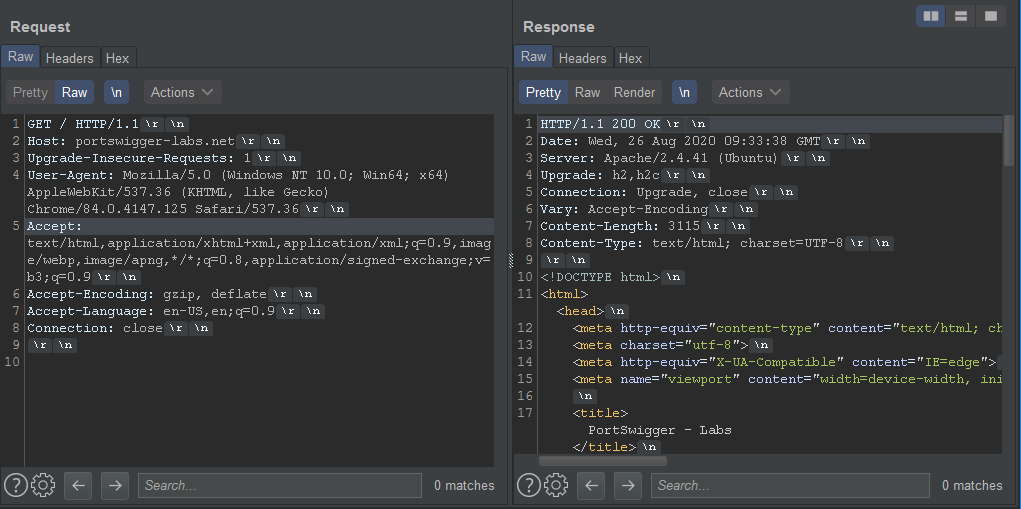Image resolution: width=1021 pixels, height=509 pixels.
Task: Click the 'PortSwigger - Labs' title text
Action: tap(660, 430)
